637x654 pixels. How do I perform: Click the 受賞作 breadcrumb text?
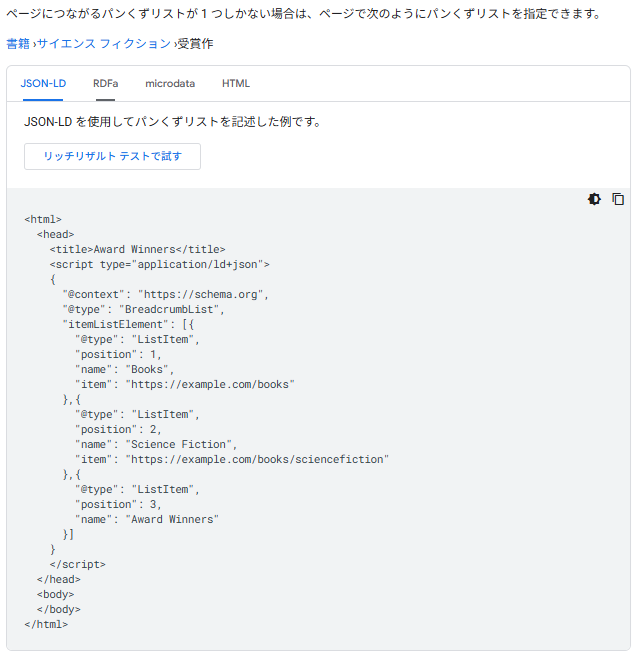point(195,43)
